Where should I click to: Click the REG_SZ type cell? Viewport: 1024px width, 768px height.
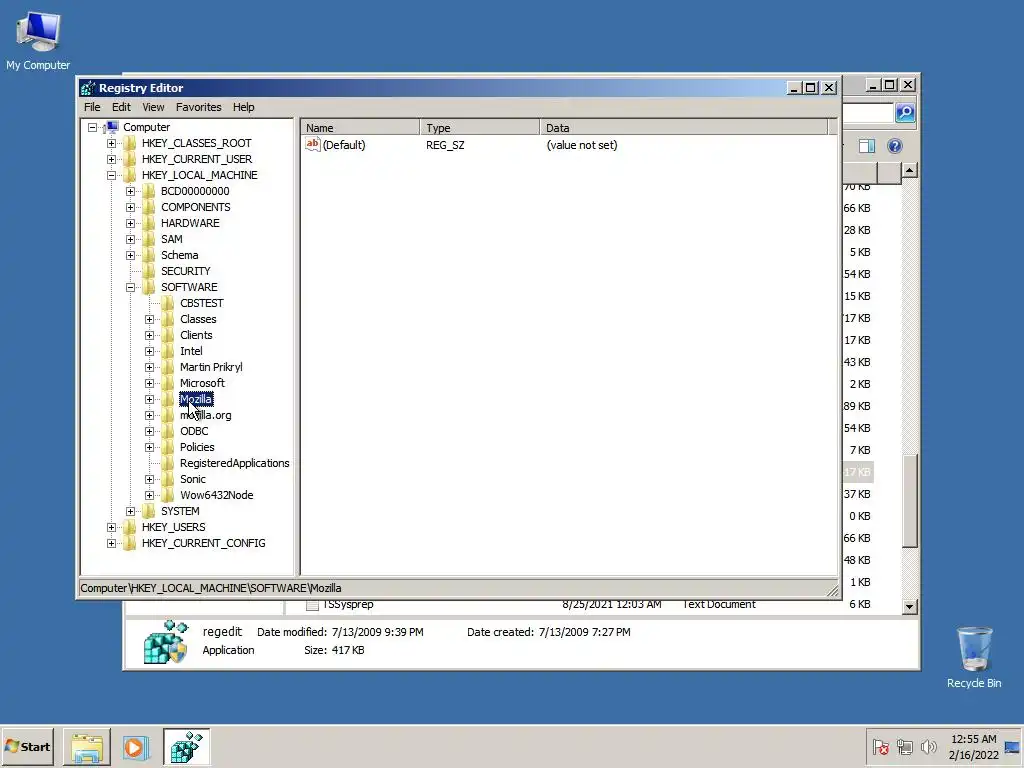click(445, 145)
